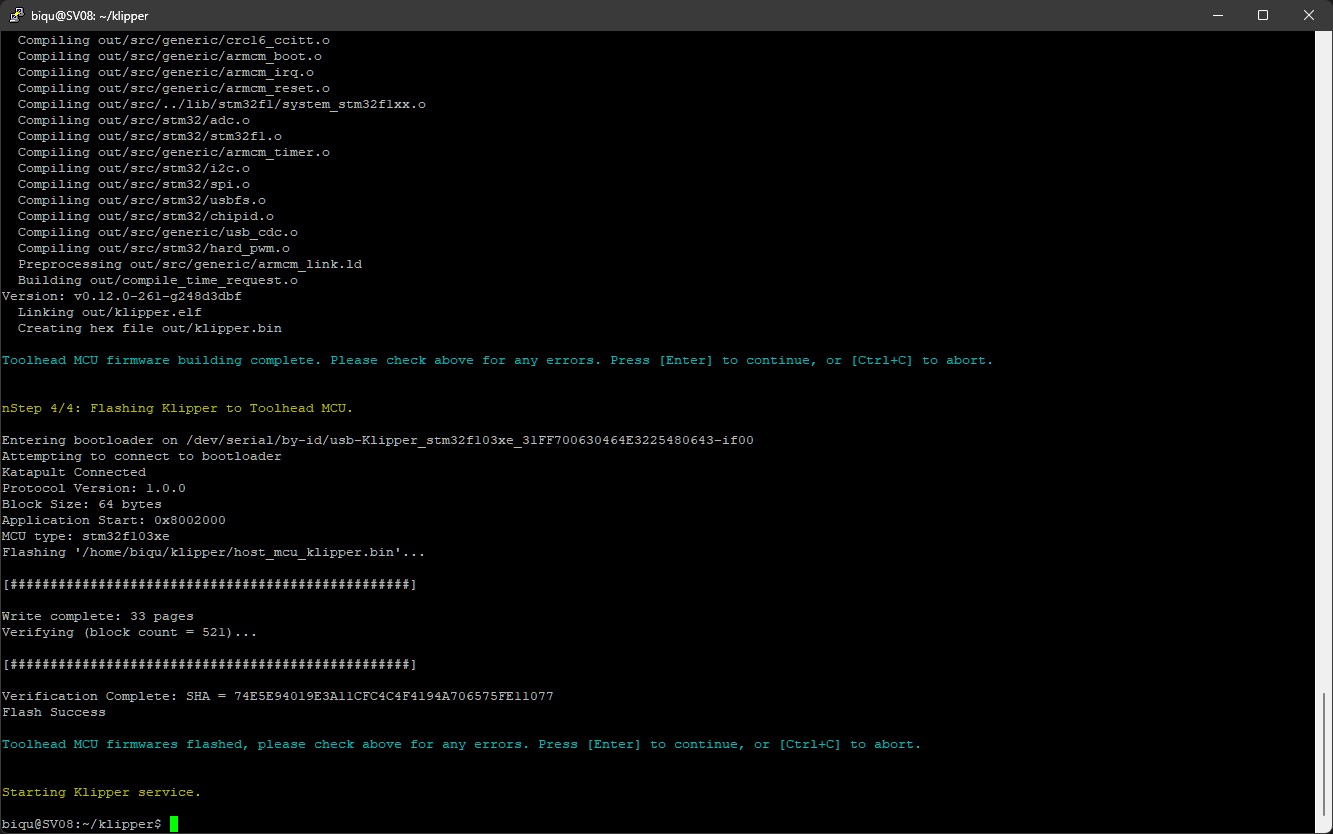Image resolution: width=1333 pixels, height=834 pixels.
Task: Click 'Compiling out/src/stm32/i2c.o' line
Action: (x=133, y=168)
